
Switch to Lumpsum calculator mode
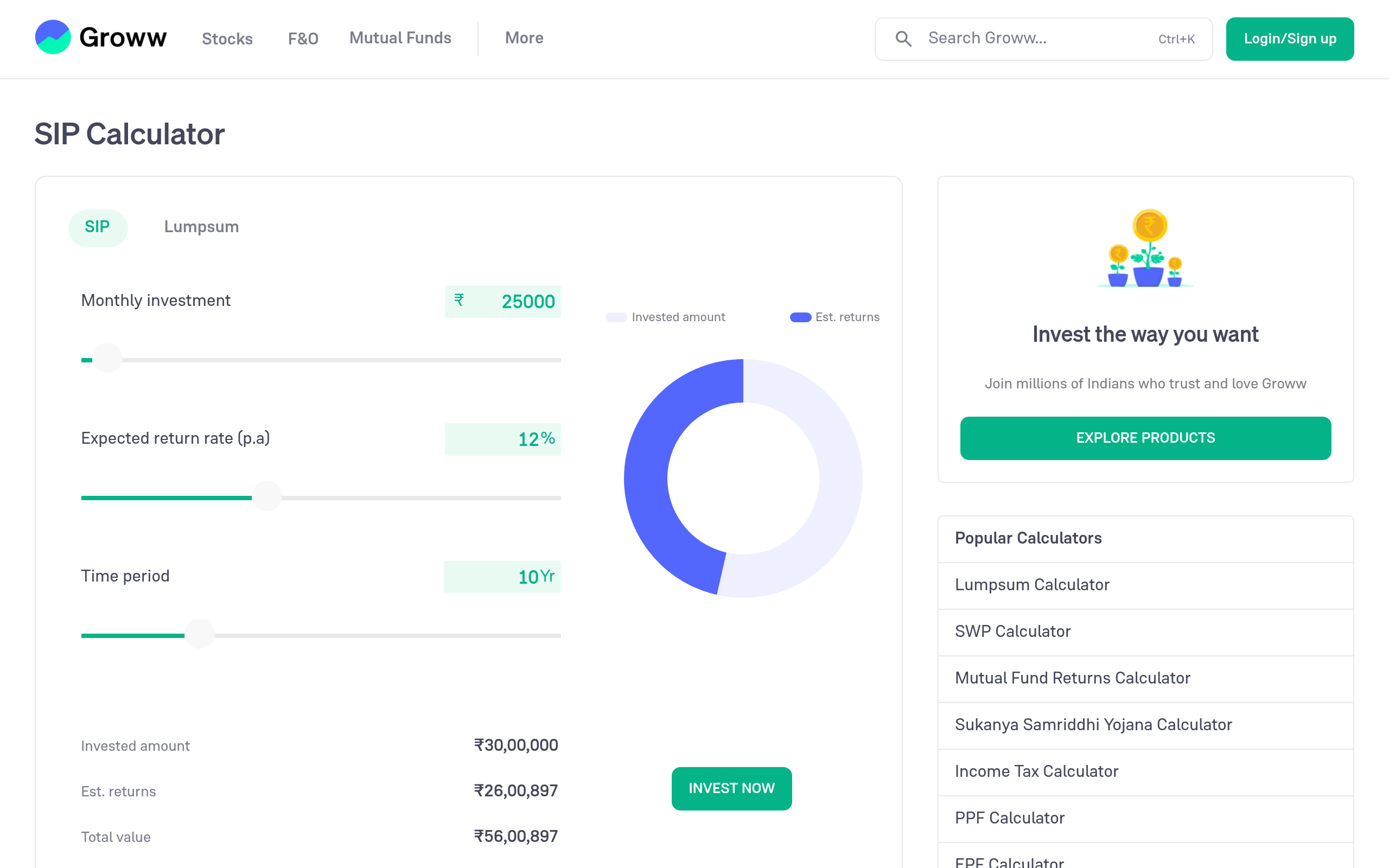[x=201, y=227]
